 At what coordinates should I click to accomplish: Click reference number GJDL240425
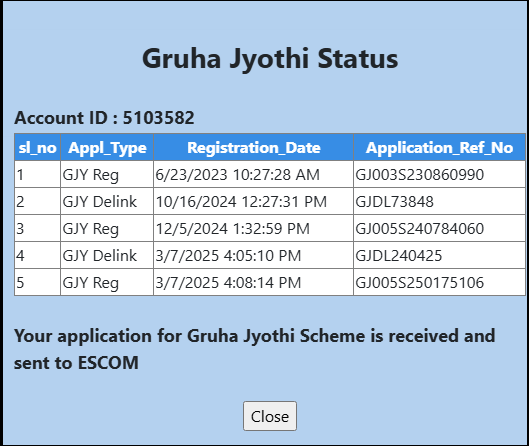coord(398,256)
